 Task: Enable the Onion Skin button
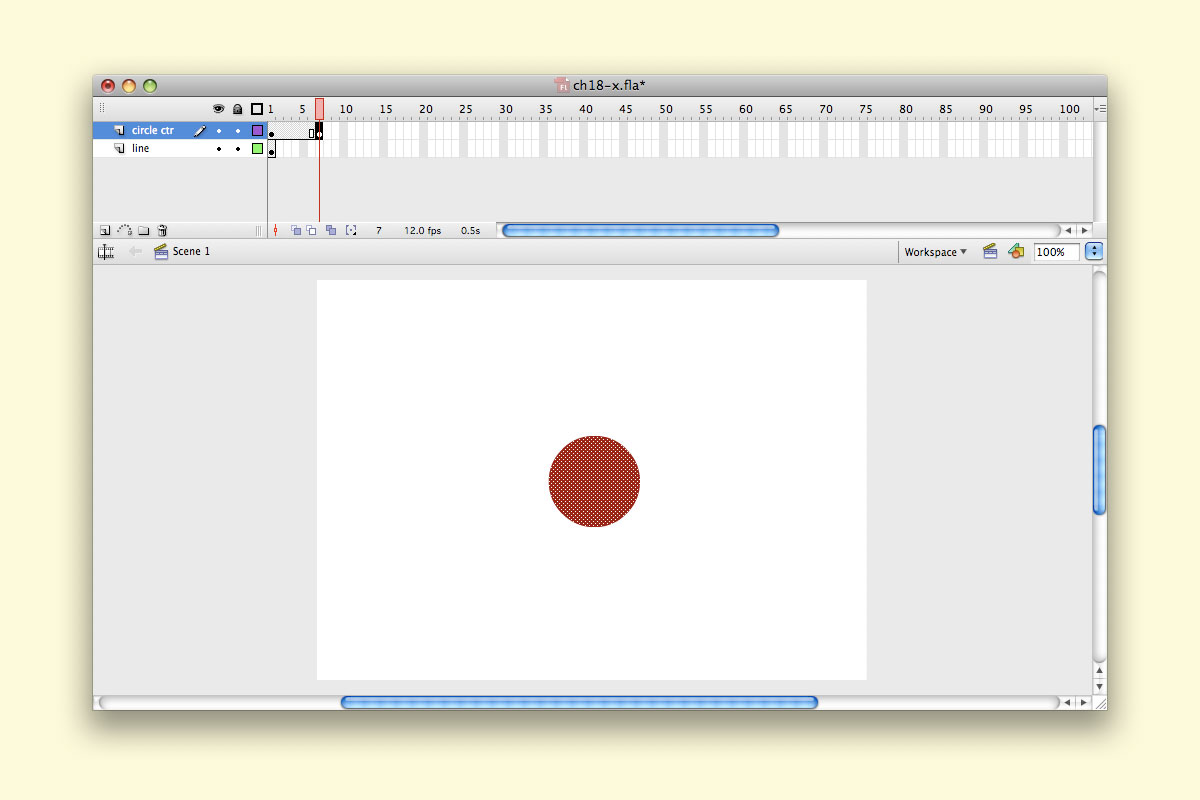(x=295, y=230)
